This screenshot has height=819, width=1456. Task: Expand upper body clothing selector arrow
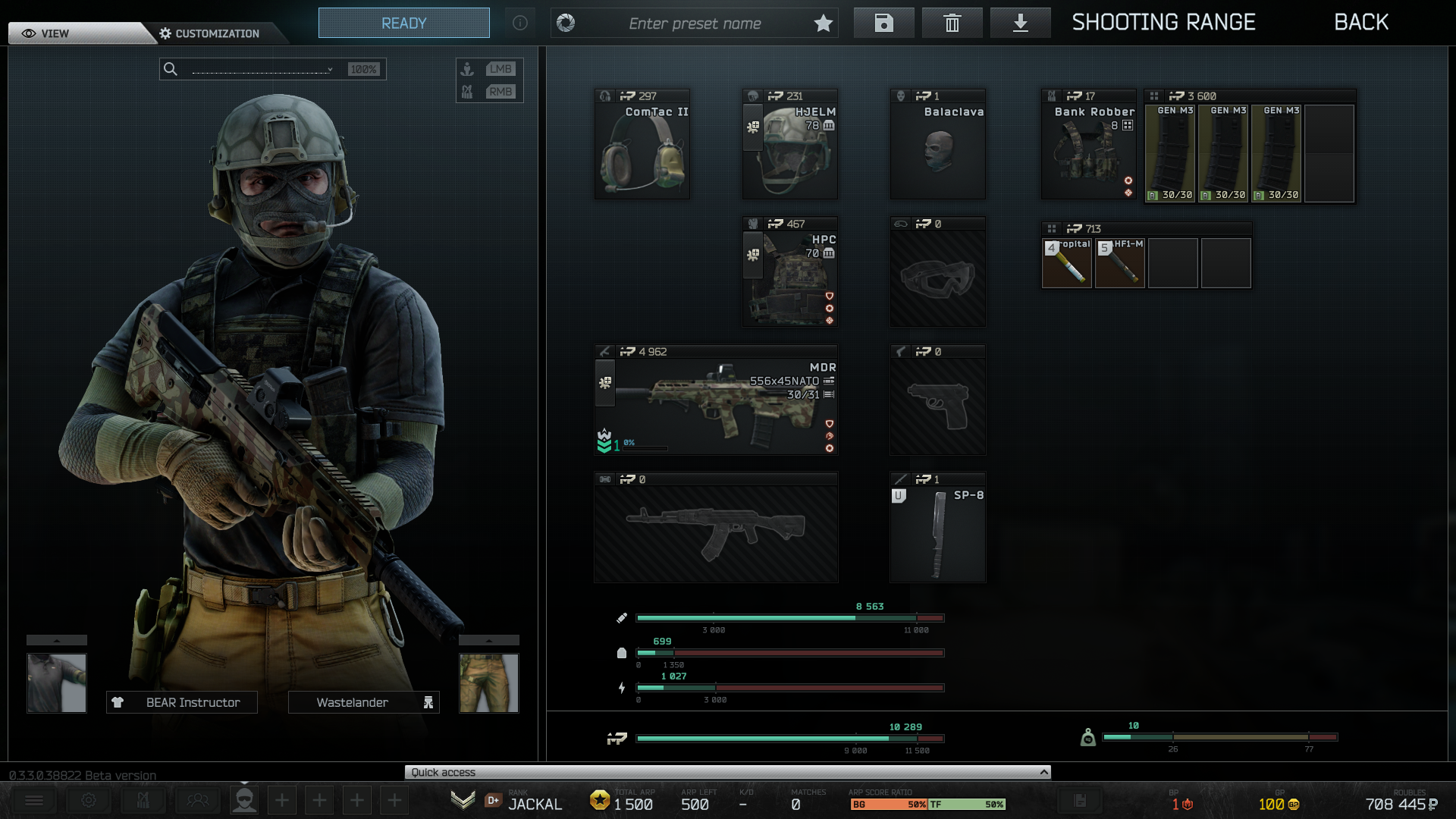pos(56,641)
